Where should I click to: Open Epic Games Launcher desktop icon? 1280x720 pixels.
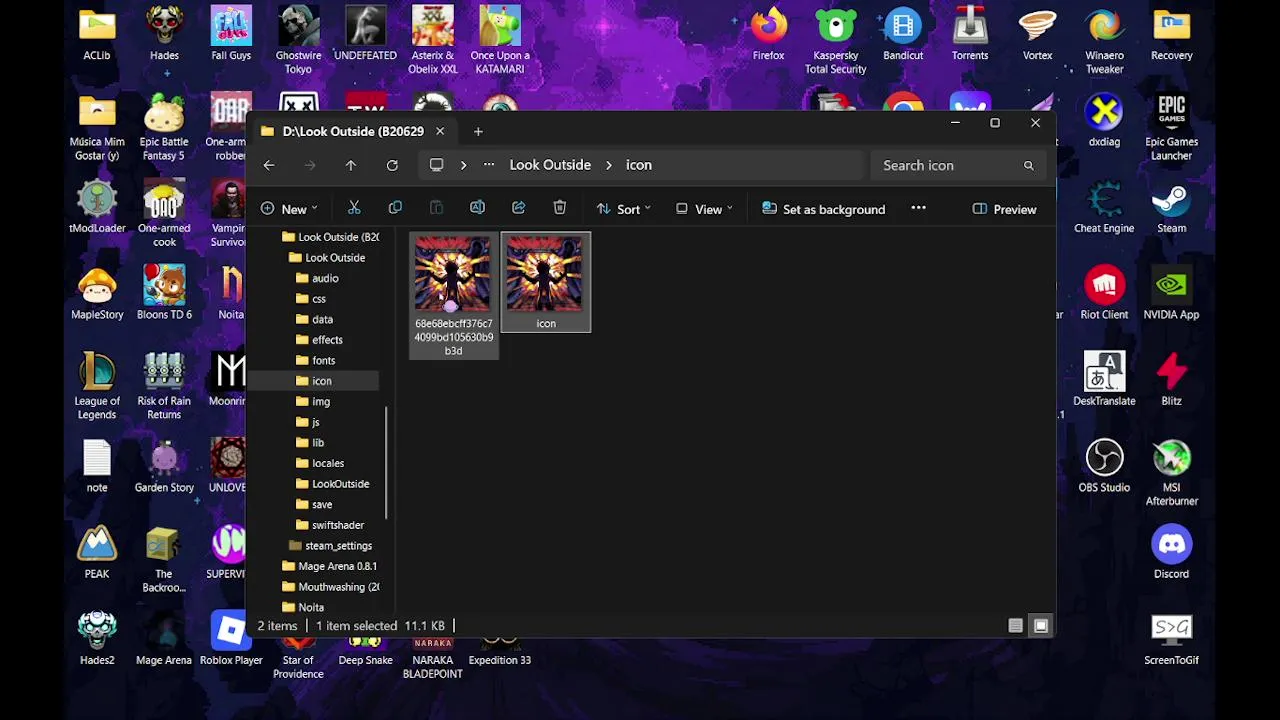[x=1171, y=128]
